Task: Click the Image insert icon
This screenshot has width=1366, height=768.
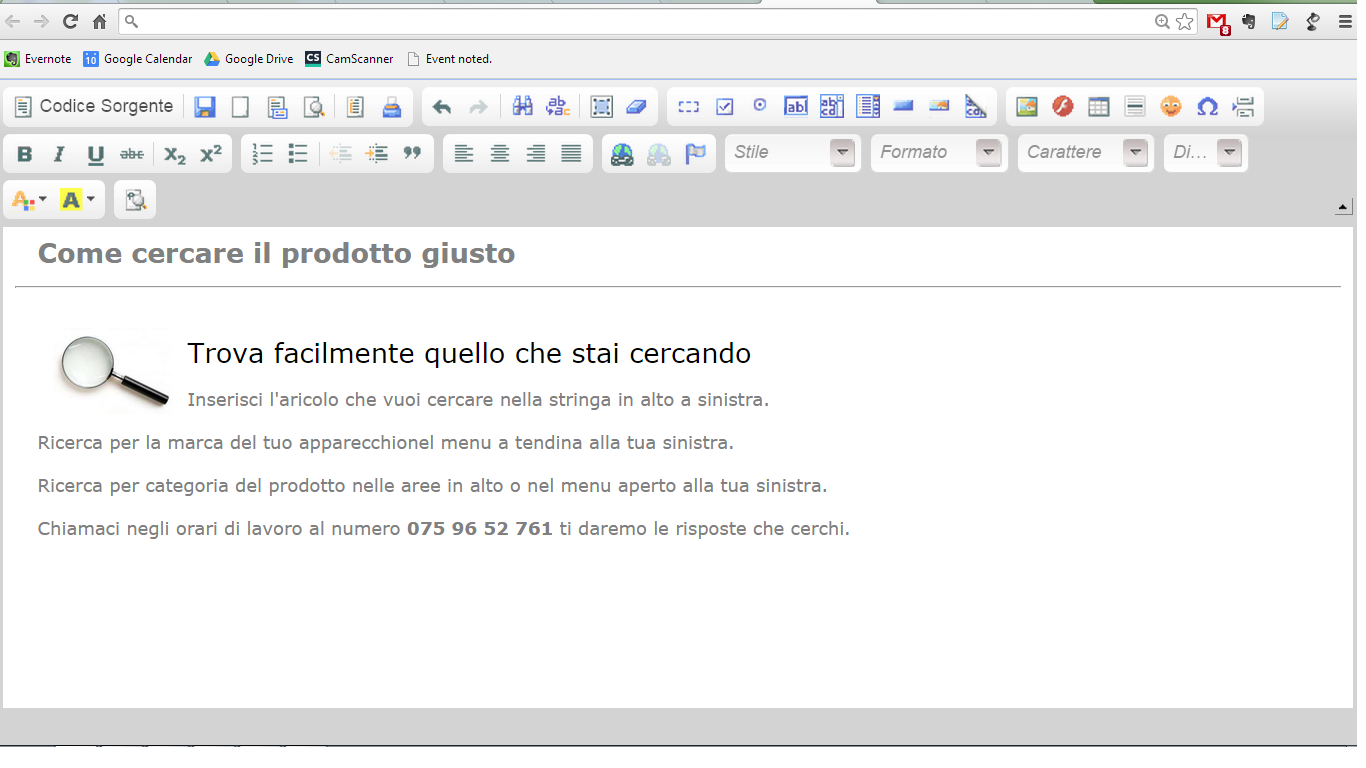Action: click(1027, 107)
